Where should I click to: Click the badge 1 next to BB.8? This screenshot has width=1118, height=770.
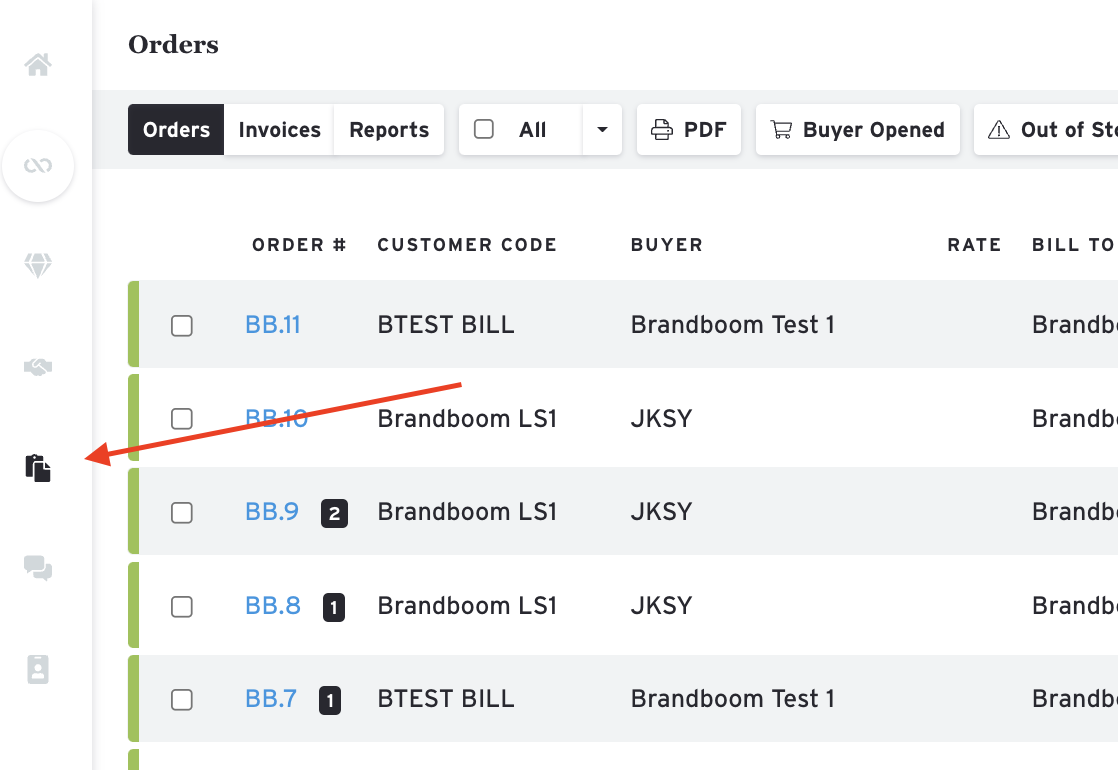tap(334, 607)
